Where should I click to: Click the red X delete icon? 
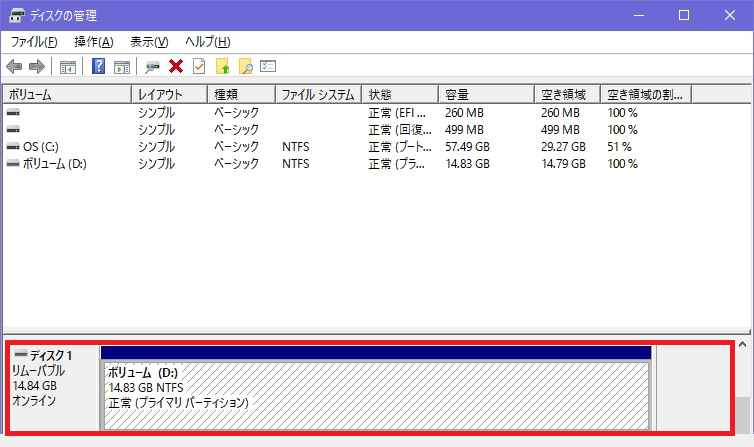176,67
